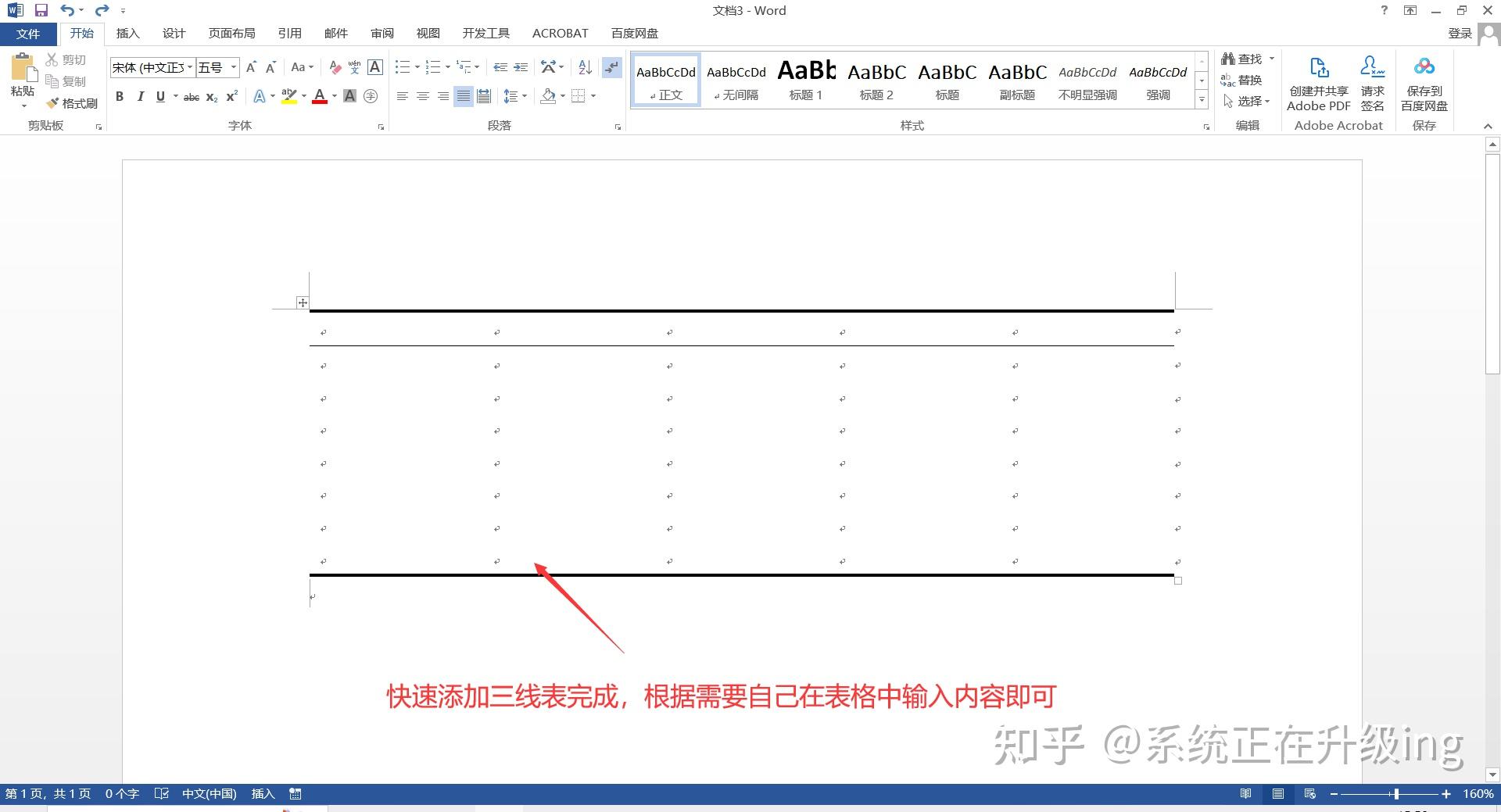The height and width of the screenshot is (812, 1501).
Task: Switch to the 插入 ribbon tab
Action: 127,34
